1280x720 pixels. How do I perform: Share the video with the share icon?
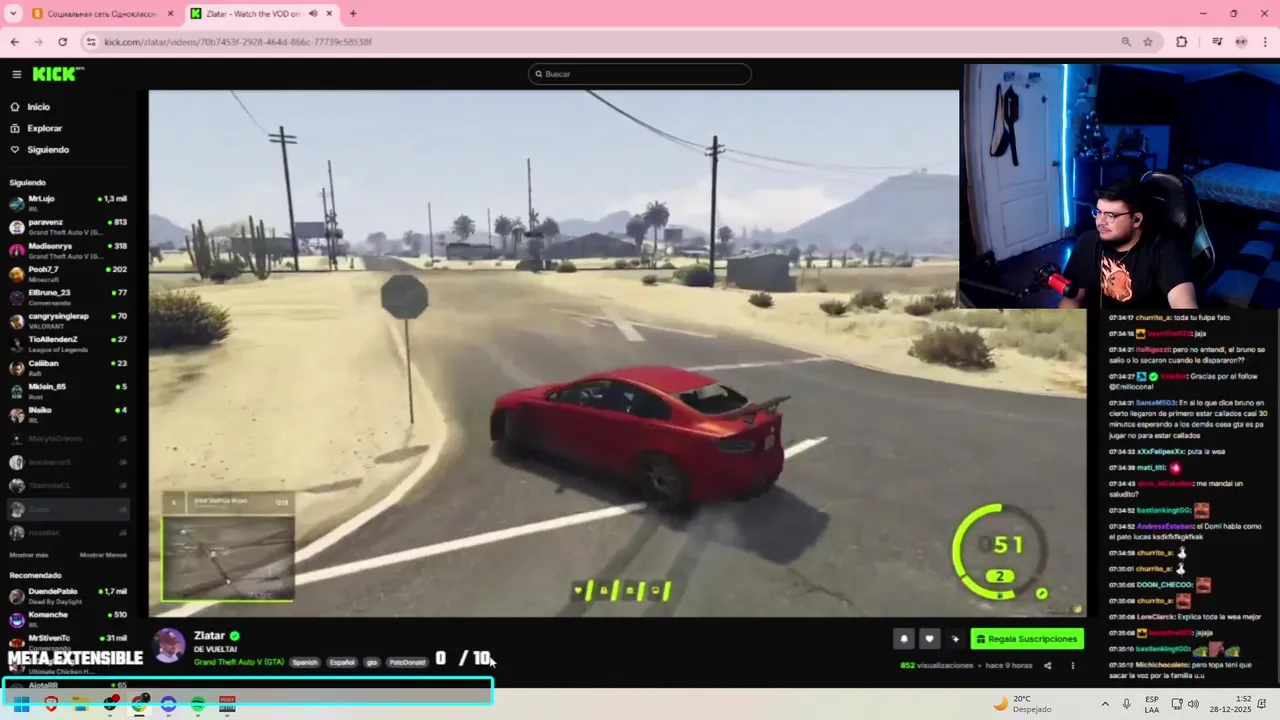1047,665
